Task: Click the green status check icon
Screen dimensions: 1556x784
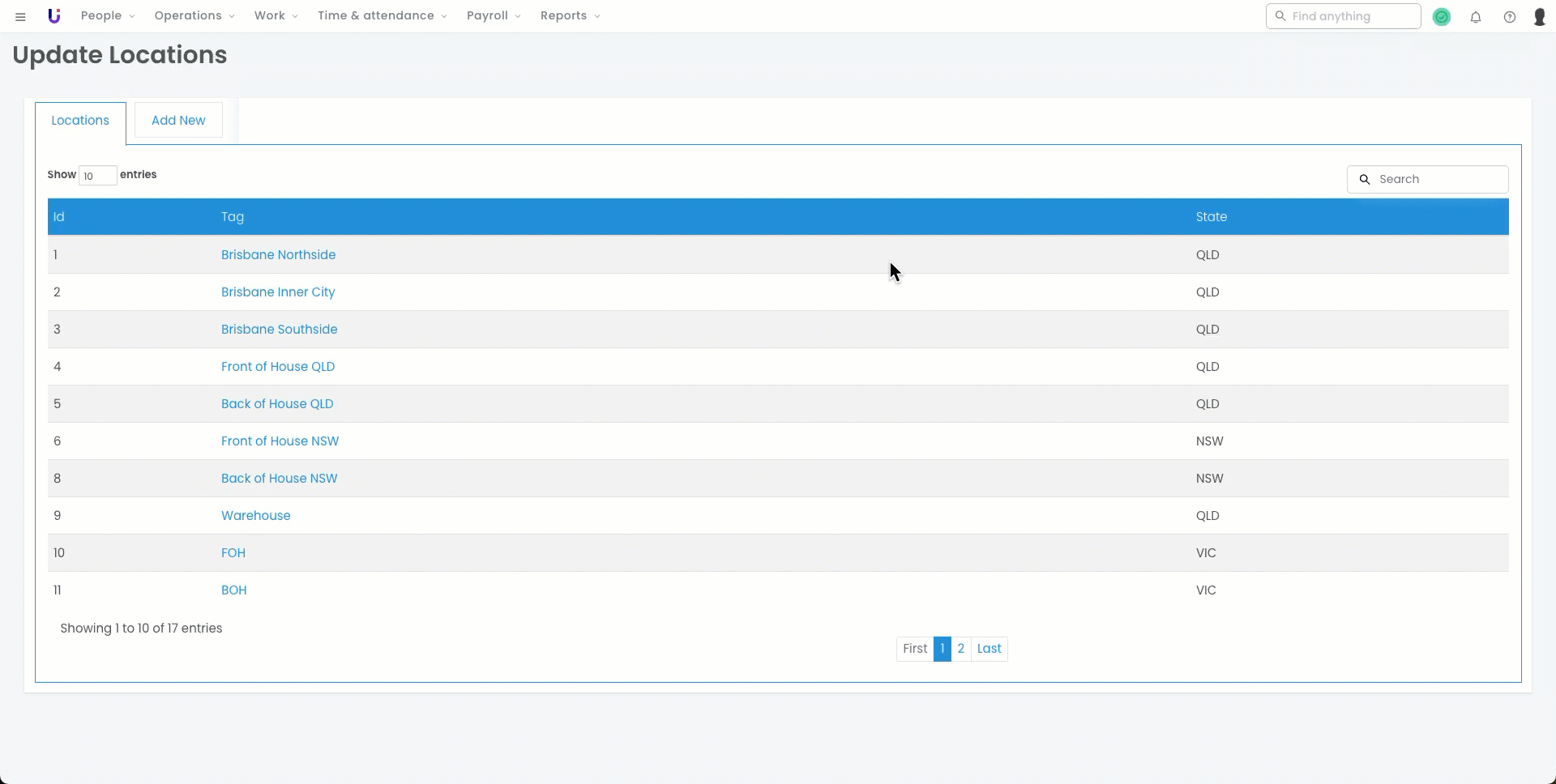Action: 1441,16
